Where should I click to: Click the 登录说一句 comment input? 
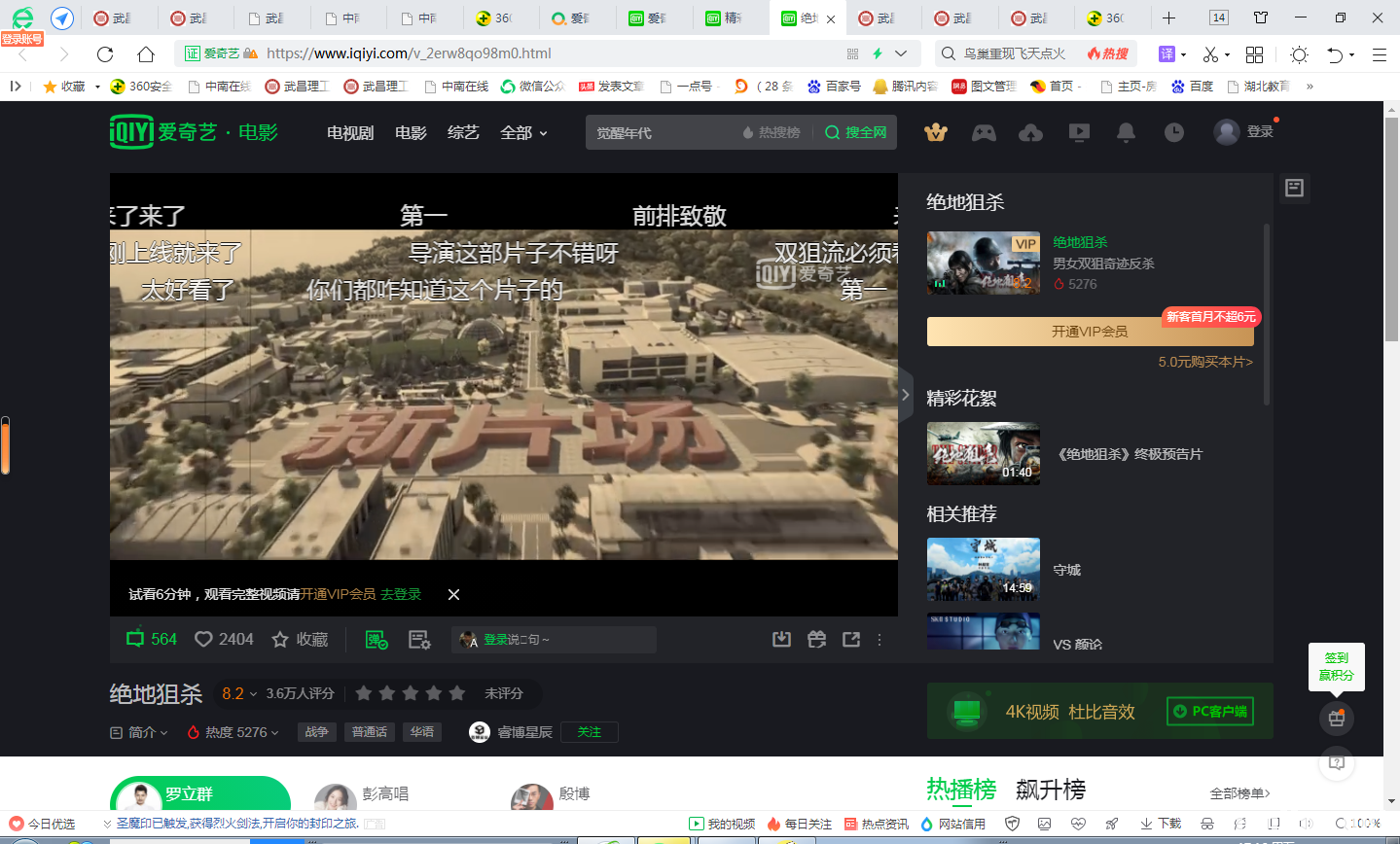click(555, 639)
